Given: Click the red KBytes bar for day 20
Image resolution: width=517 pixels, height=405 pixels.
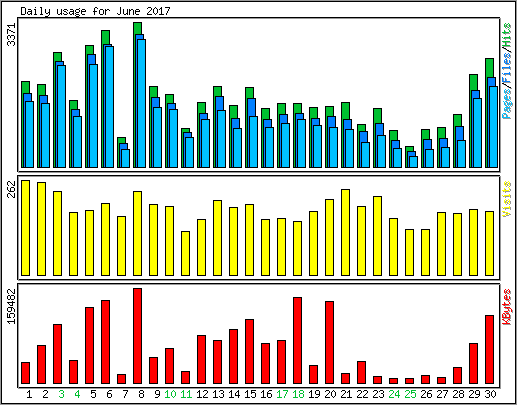Looking at the screenshot, I should 329,343.
